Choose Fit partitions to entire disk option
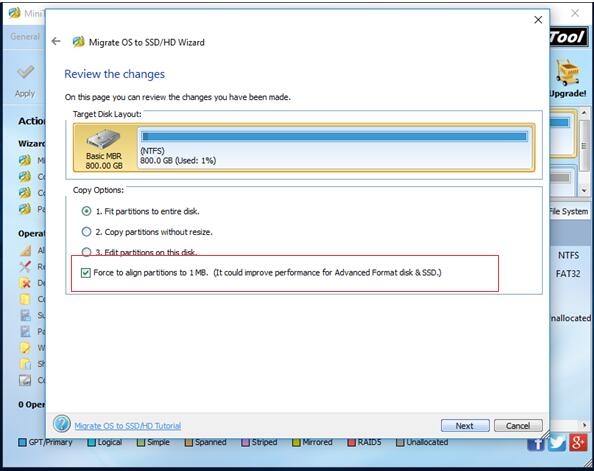The width and height of the screenshot is (594, 471). click(86, 211)
